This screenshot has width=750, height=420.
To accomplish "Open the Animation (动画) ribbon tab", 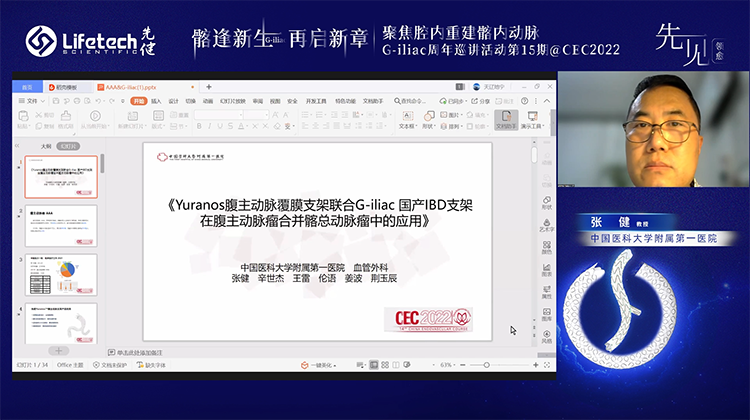I will pos(208,101).
